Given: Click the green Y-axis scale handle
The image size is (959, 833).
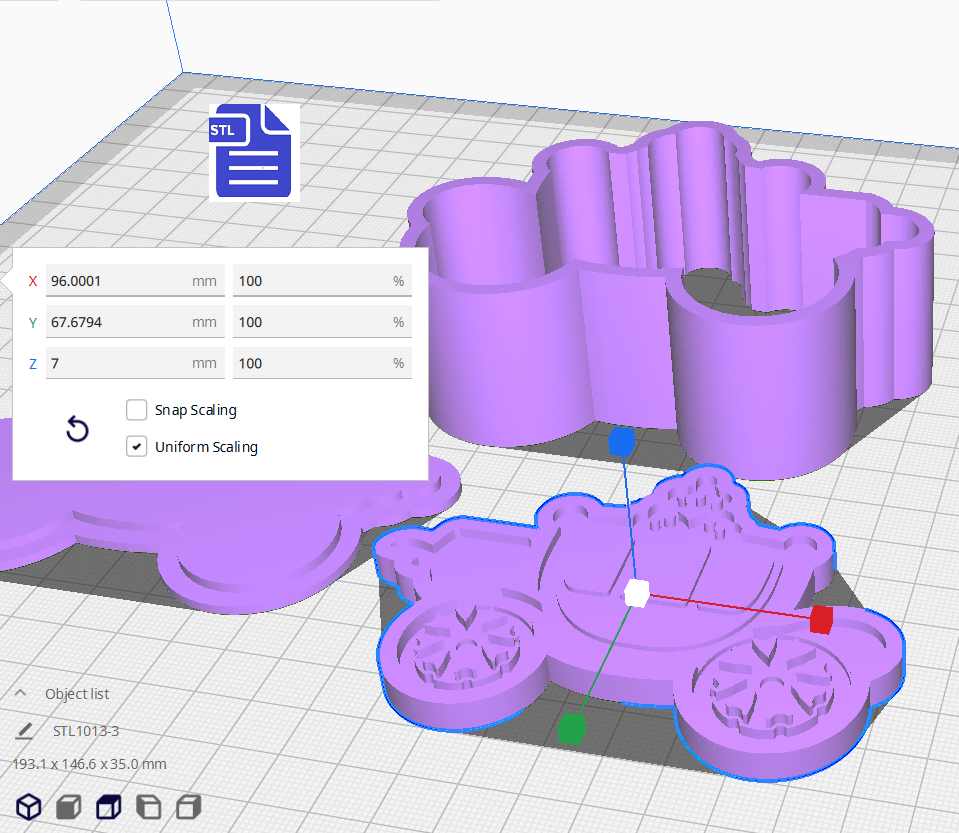Looking at the screenshot, I should tap(571, 728).
